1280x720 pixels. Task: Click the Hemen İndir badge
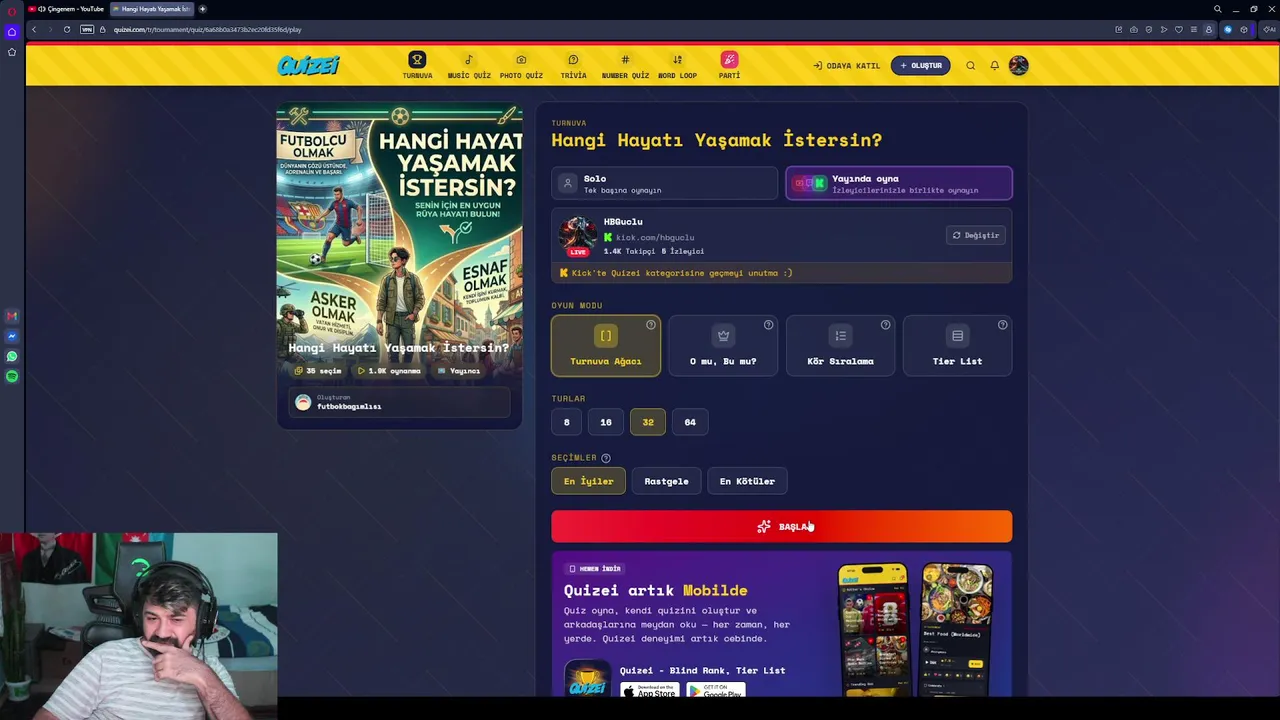click(594, 569)
